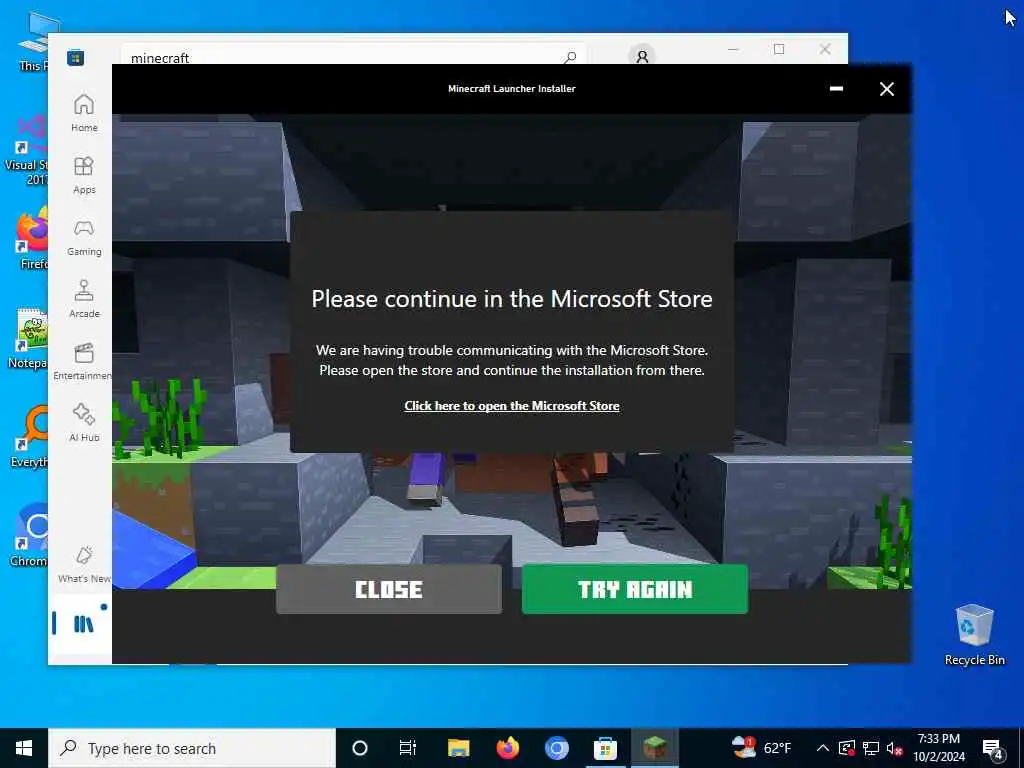Show hidden system tray icons chevron
The width and height of the screenshot is (1024, 768).
(x=823, y=748)
